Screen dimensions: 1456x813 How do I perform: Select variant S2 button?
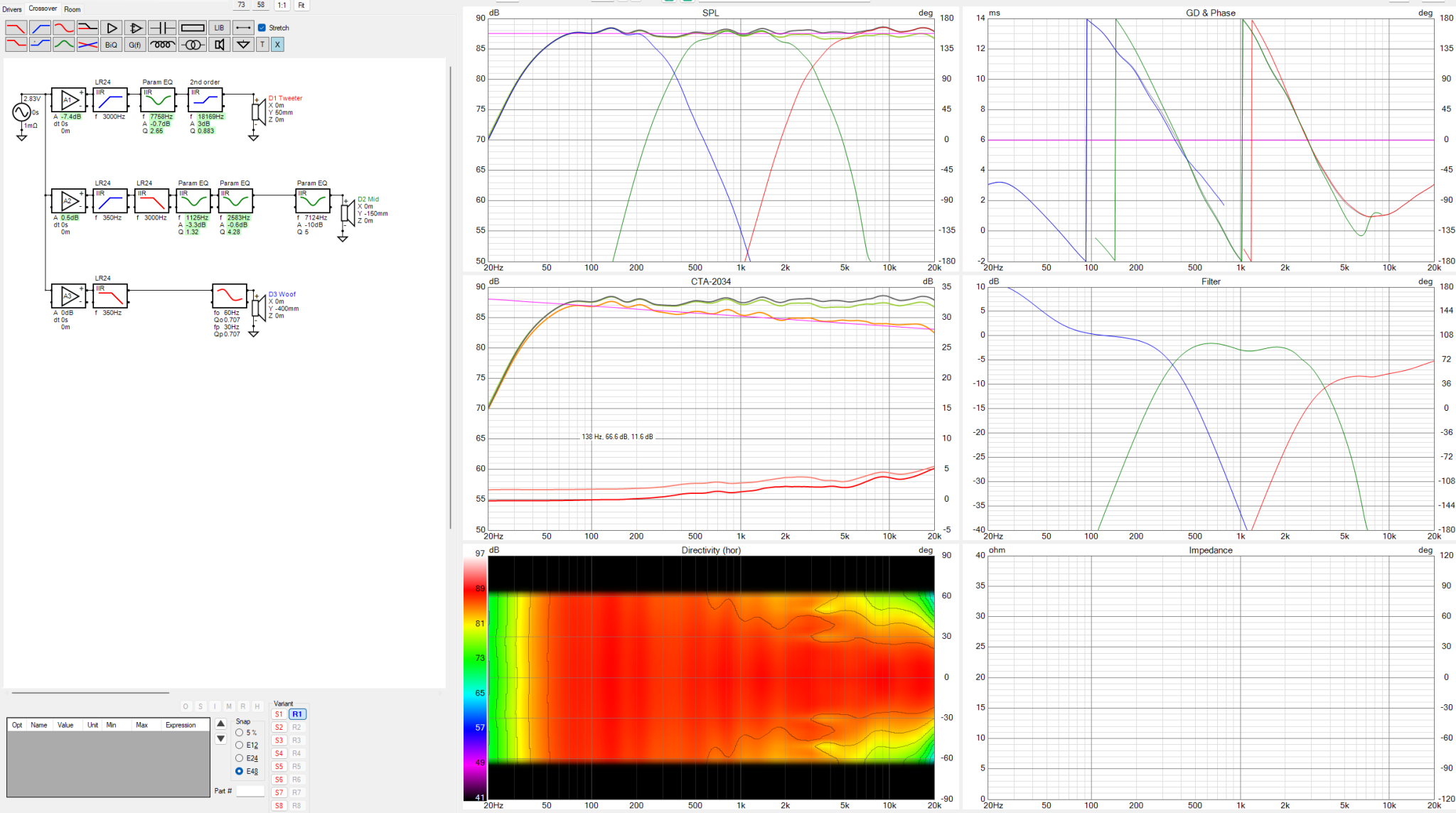(x=279, y=727)
